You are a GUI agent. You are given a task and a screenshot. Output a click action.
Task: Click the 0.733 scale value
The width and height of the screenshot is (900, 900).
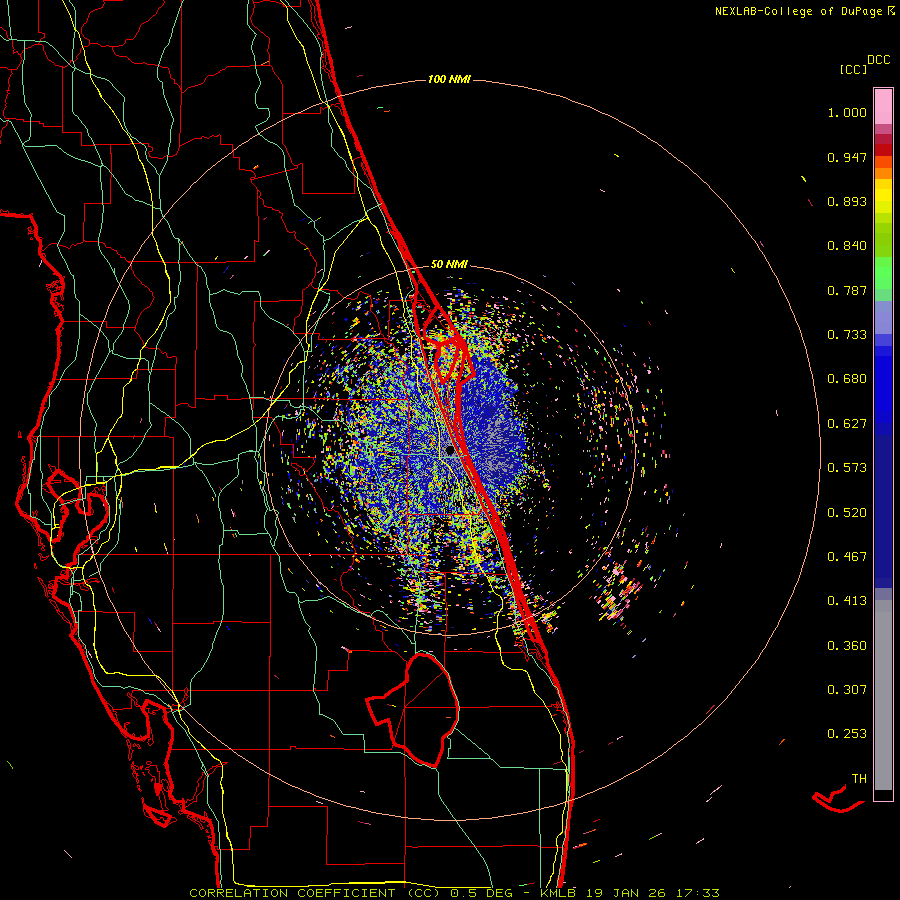pyautogui.click(x=847, y=335)
